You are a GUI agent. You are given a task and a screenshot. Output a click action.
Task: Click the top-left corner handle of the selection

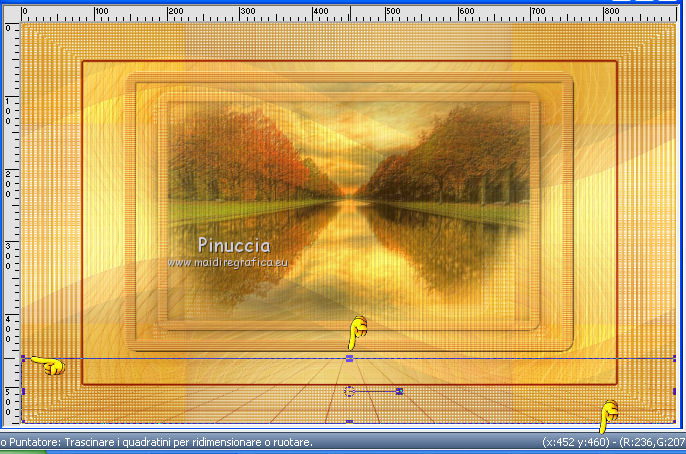[23, 358]
